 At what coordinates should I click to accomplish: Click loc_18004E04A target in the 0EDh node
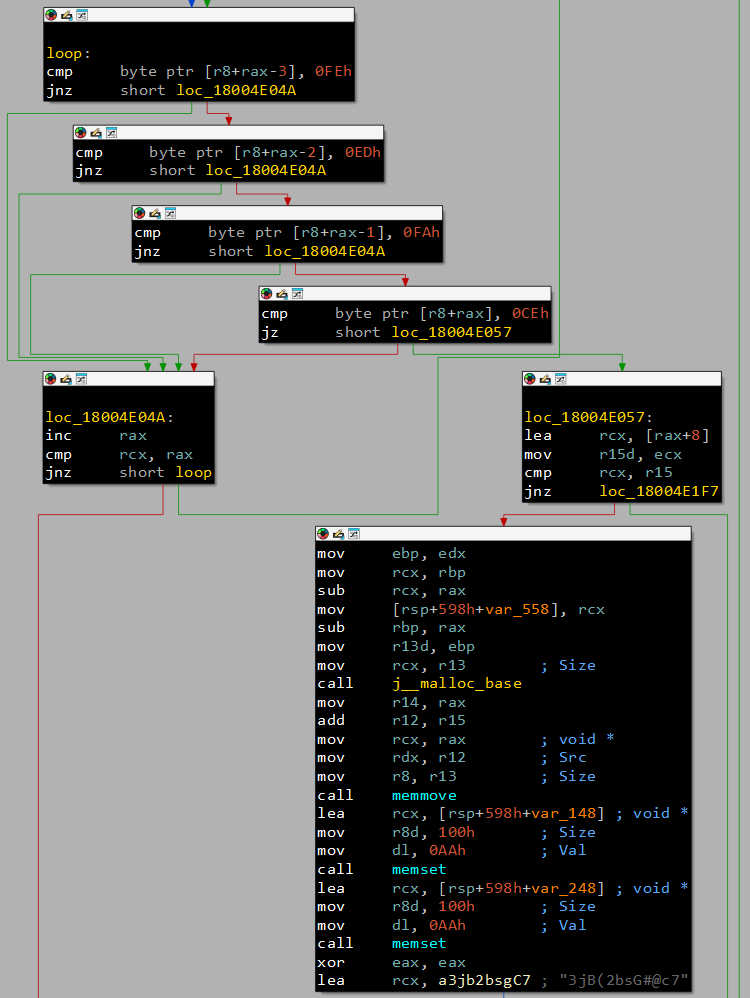[x=265, y=170]
